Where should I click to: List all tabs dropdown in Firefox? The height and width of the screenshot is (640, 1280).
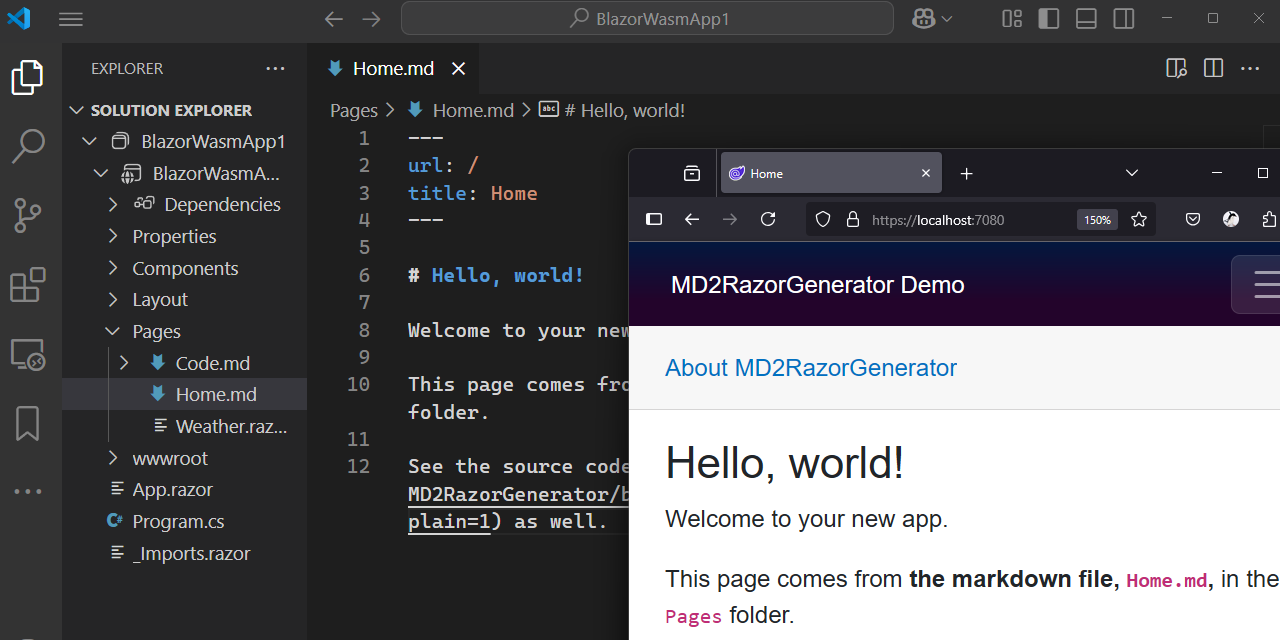coord(1132,174)
